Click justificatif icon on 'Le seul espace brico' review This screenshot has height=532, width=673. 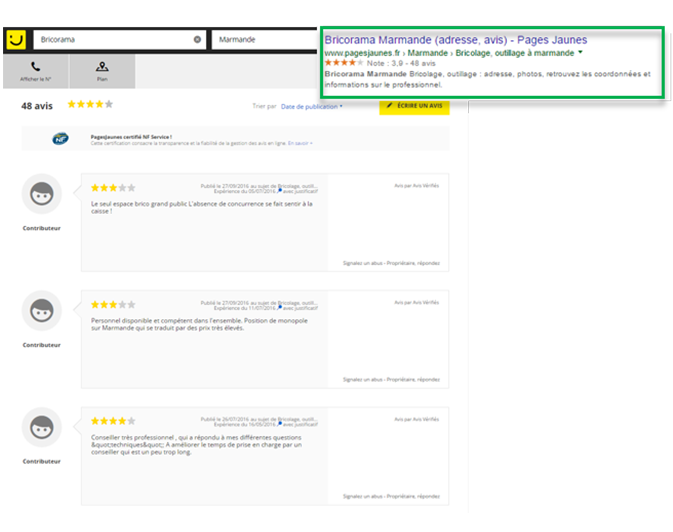(279, 190)
